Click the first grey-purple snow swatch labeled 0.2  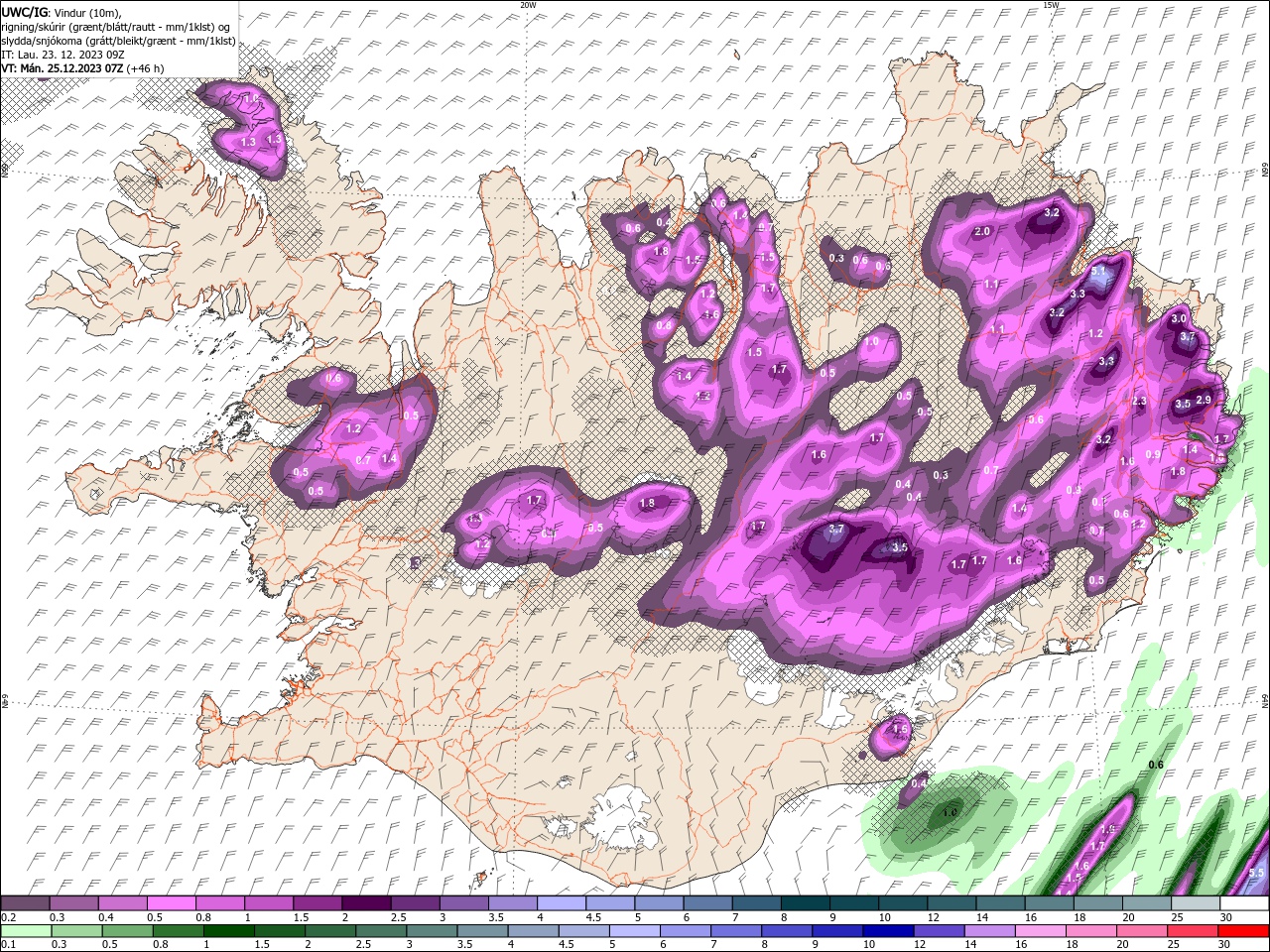[x=25, y=903]
